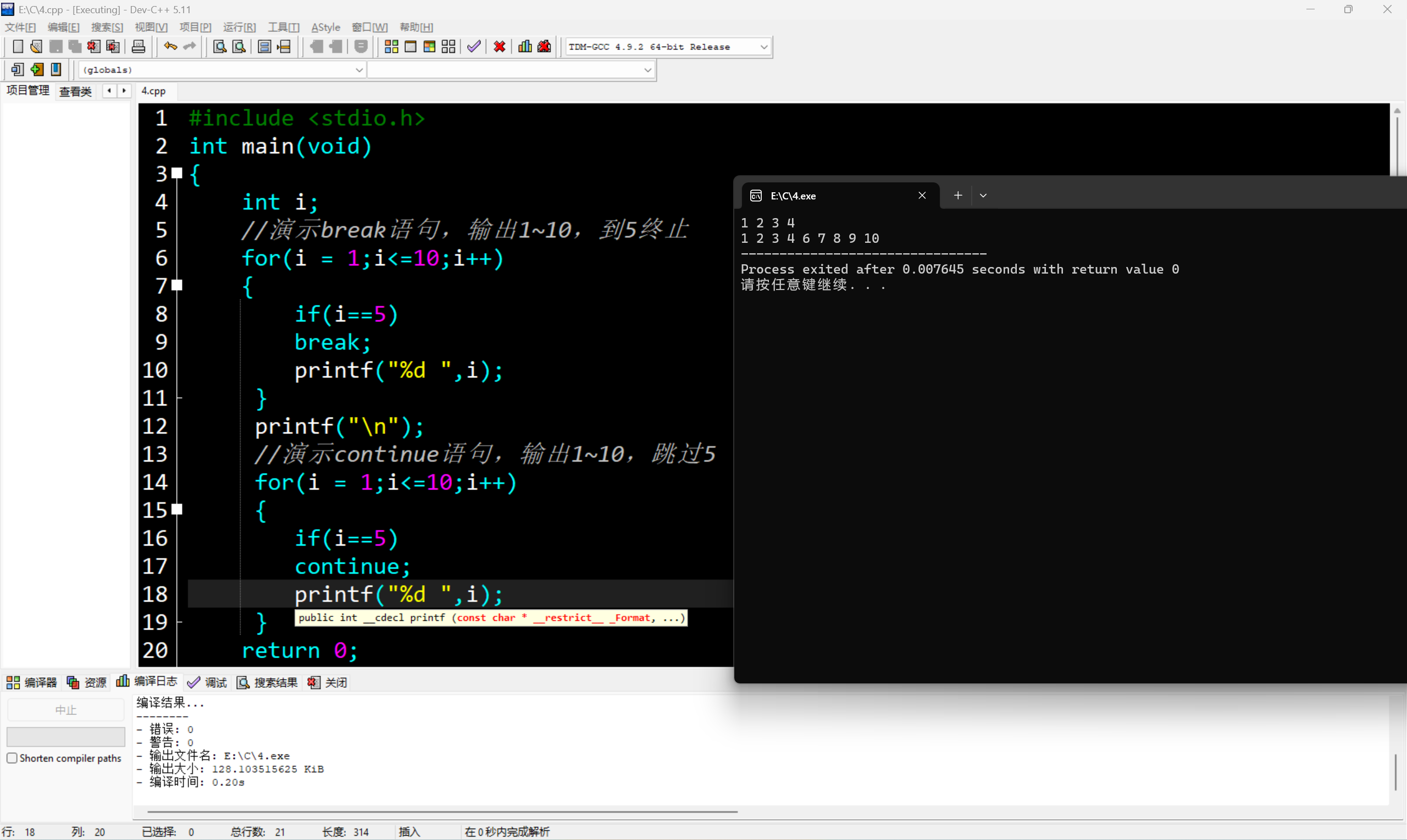Collapse the fold marker at line 3
1407x840 pixels.
(x=177, y=173)
